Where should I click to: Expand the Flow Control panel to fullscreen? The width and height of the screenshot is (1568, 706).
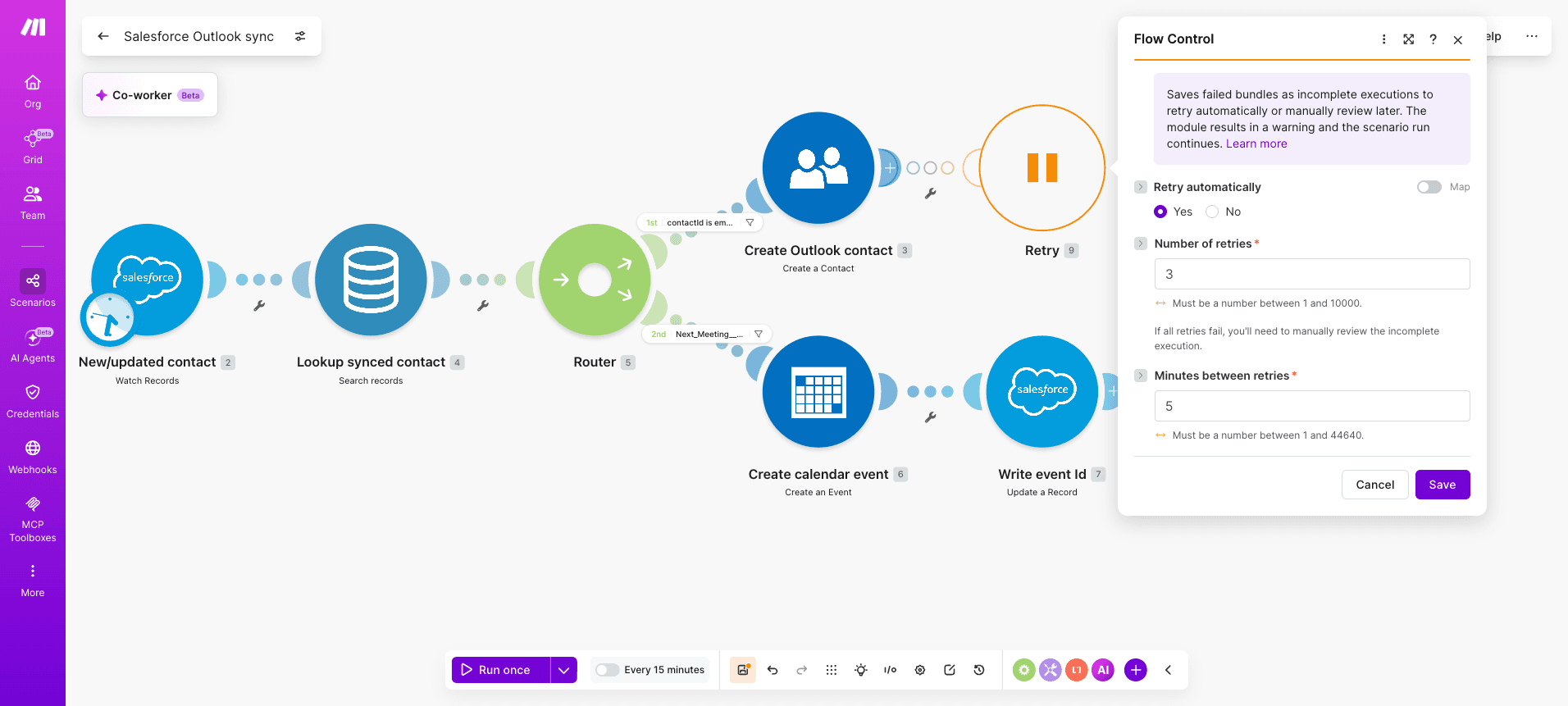click(1409, 39)
